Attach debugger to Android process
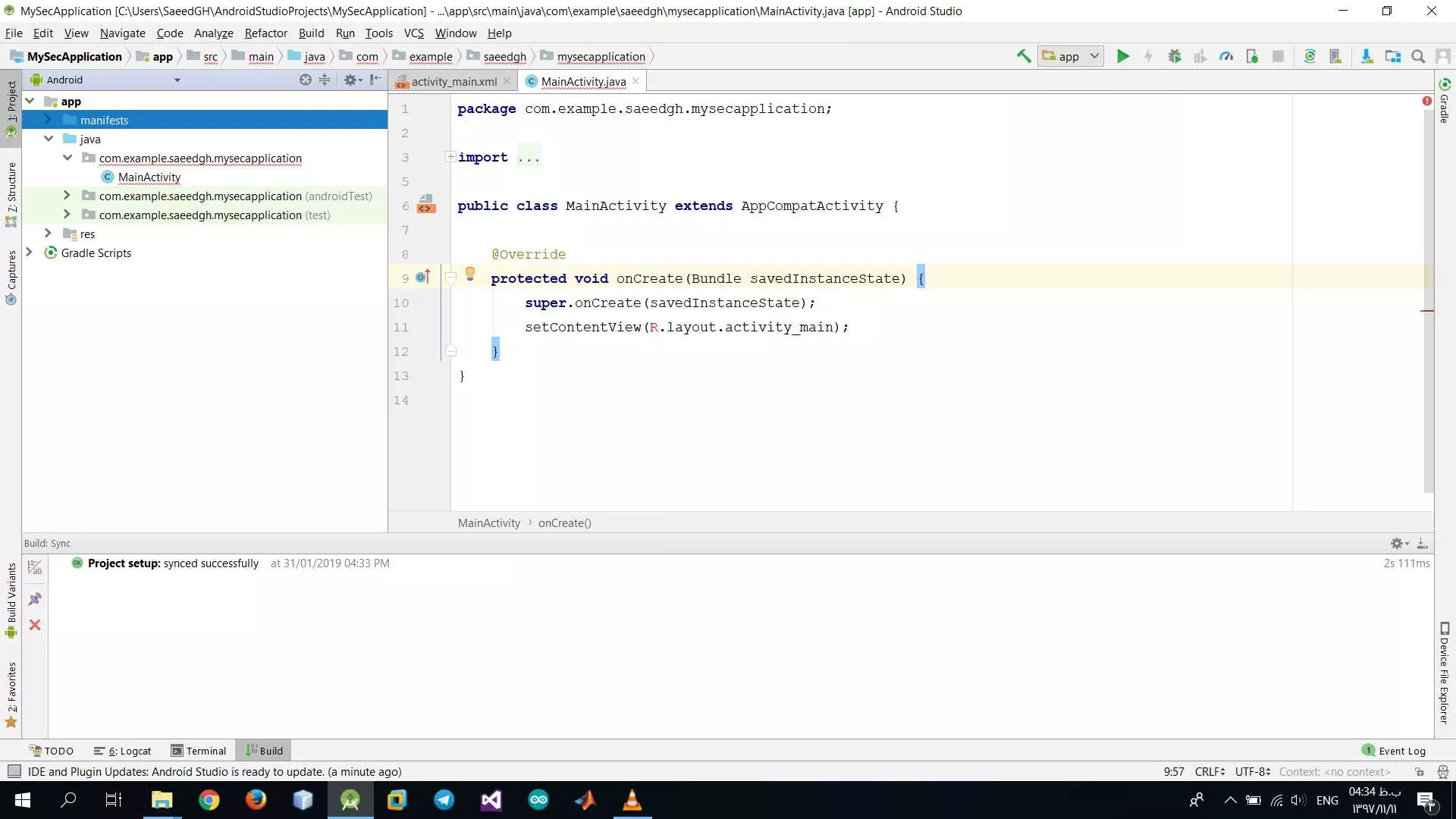 point(1252,56)
